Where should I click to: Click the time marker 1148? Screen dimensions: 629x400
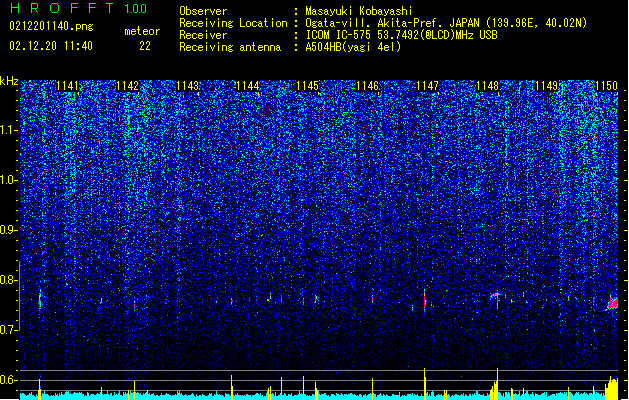point(487,86)
